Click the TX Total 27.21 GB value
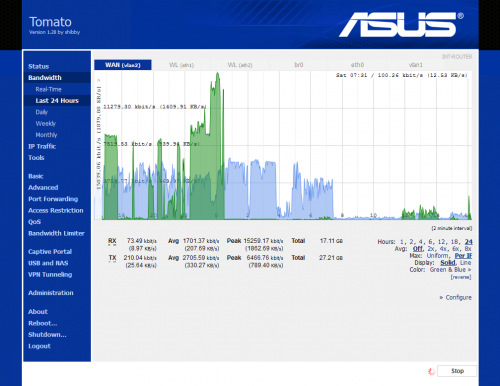 click(331, 258)
